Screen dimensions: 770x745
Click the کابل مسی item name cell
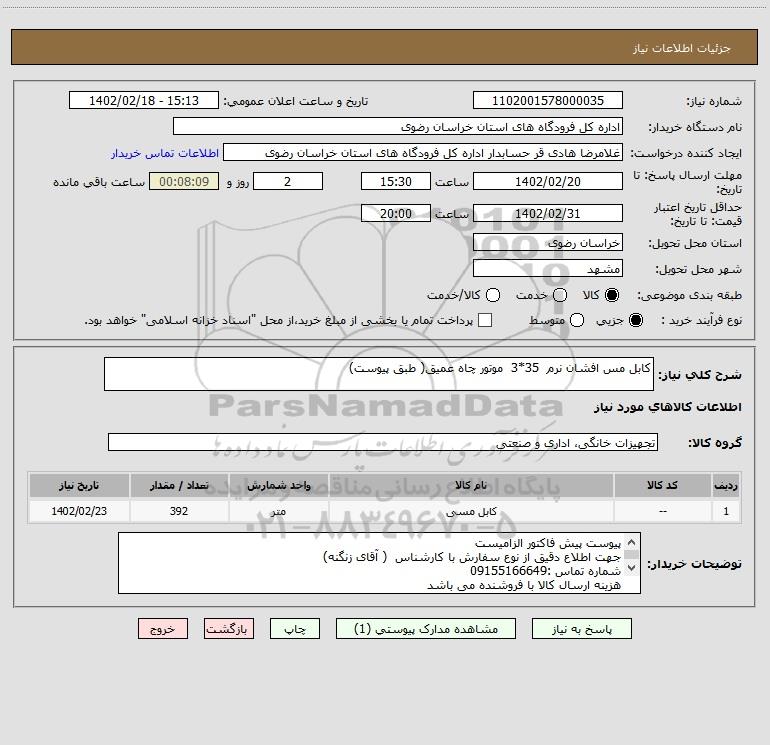pyautogui.click(x=471, y=511)
